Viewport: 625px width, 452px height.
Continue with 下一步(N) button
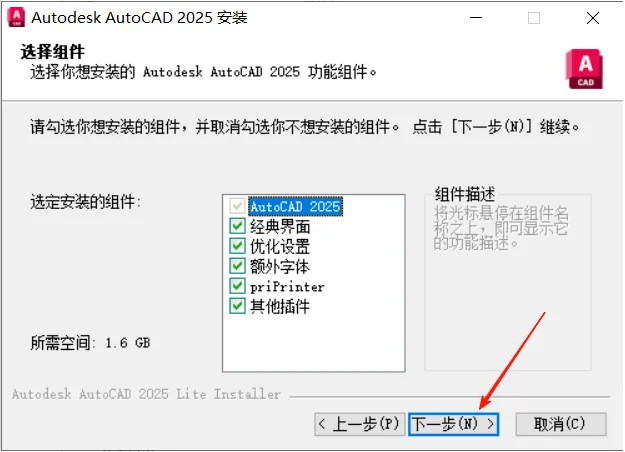click(x=453, y=424)
